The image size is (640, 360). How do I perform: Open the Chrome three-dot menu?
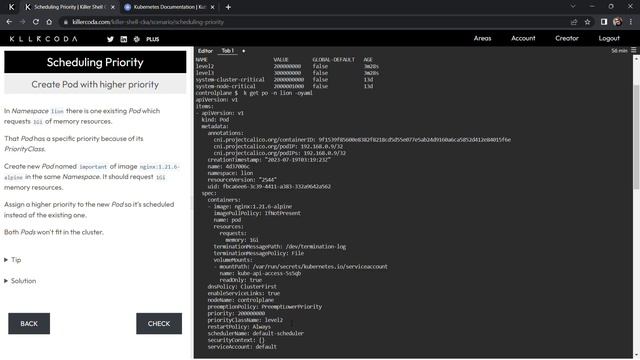(x=631, y=22)
